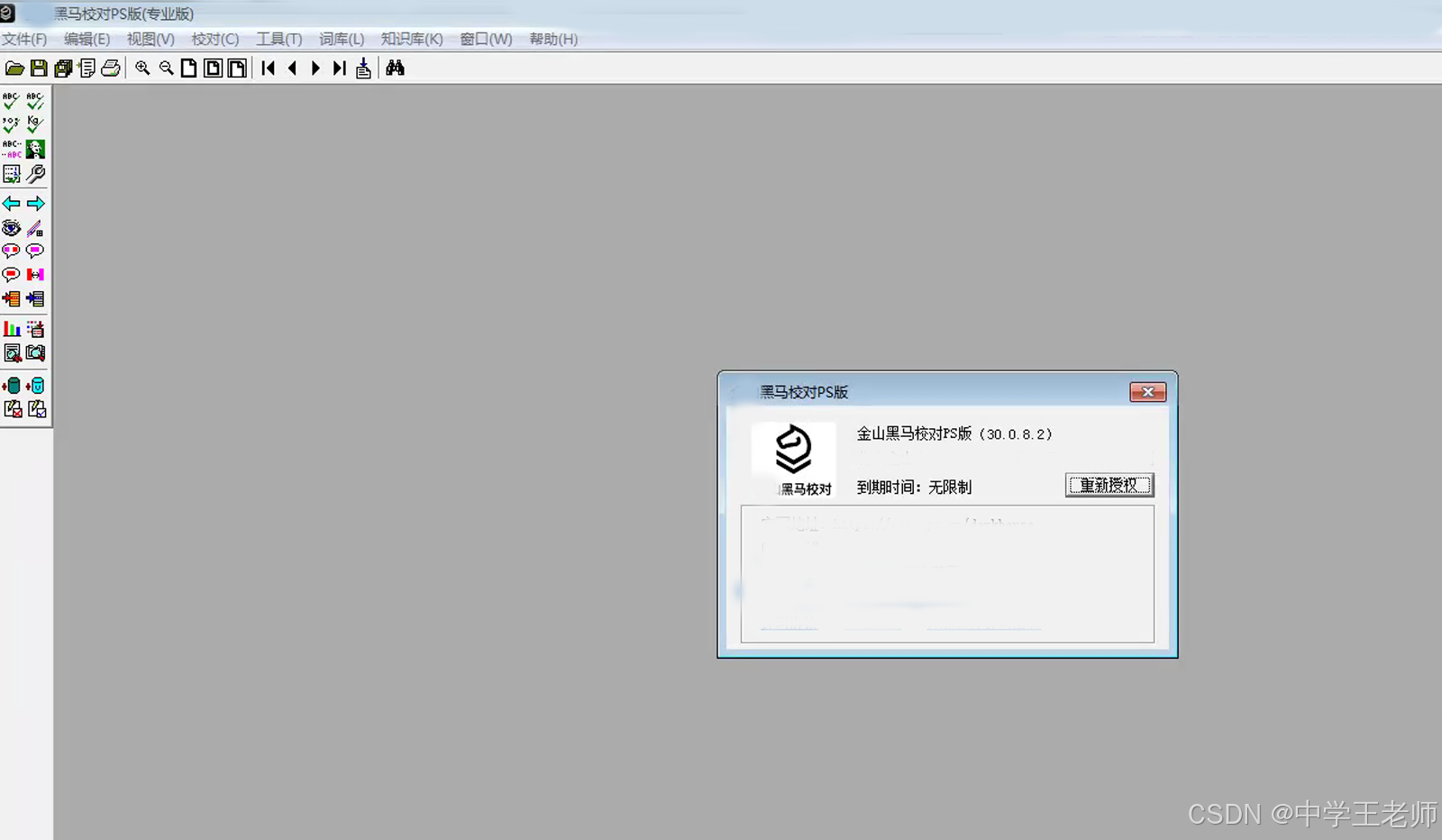Click the 黑马校对 logo in dialog
Viewport: 1442px width, 840px height.
point(794,460)
